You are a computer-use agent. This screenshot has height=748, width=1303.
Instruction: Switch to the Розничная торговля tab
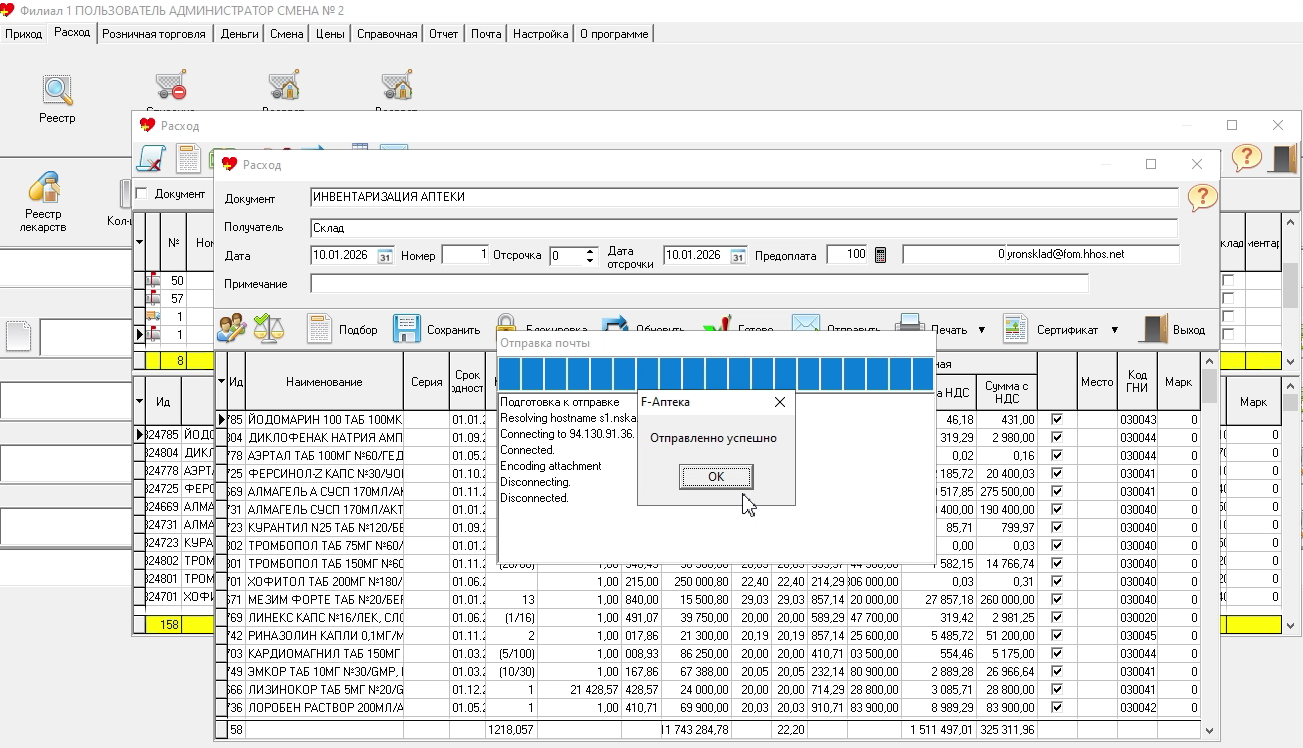[x=154, y=34]
